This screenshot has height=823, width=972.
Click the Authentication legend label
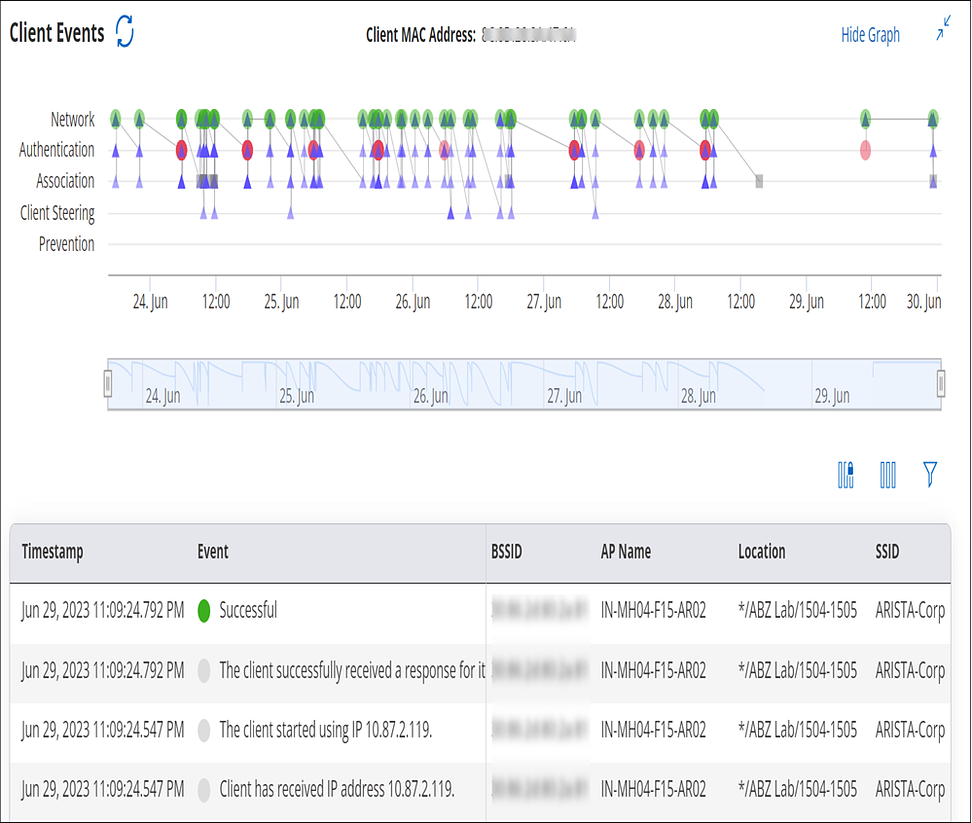(56, 150)
